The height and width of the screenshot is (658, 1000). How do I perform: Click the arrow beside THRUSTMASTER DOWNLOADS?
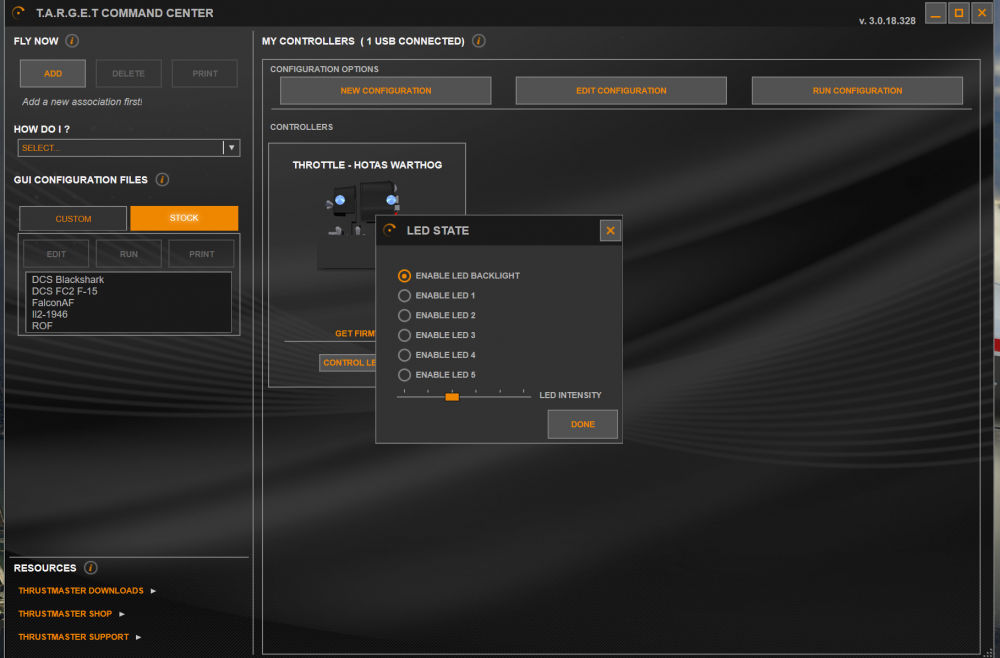[x=153, y=591]
